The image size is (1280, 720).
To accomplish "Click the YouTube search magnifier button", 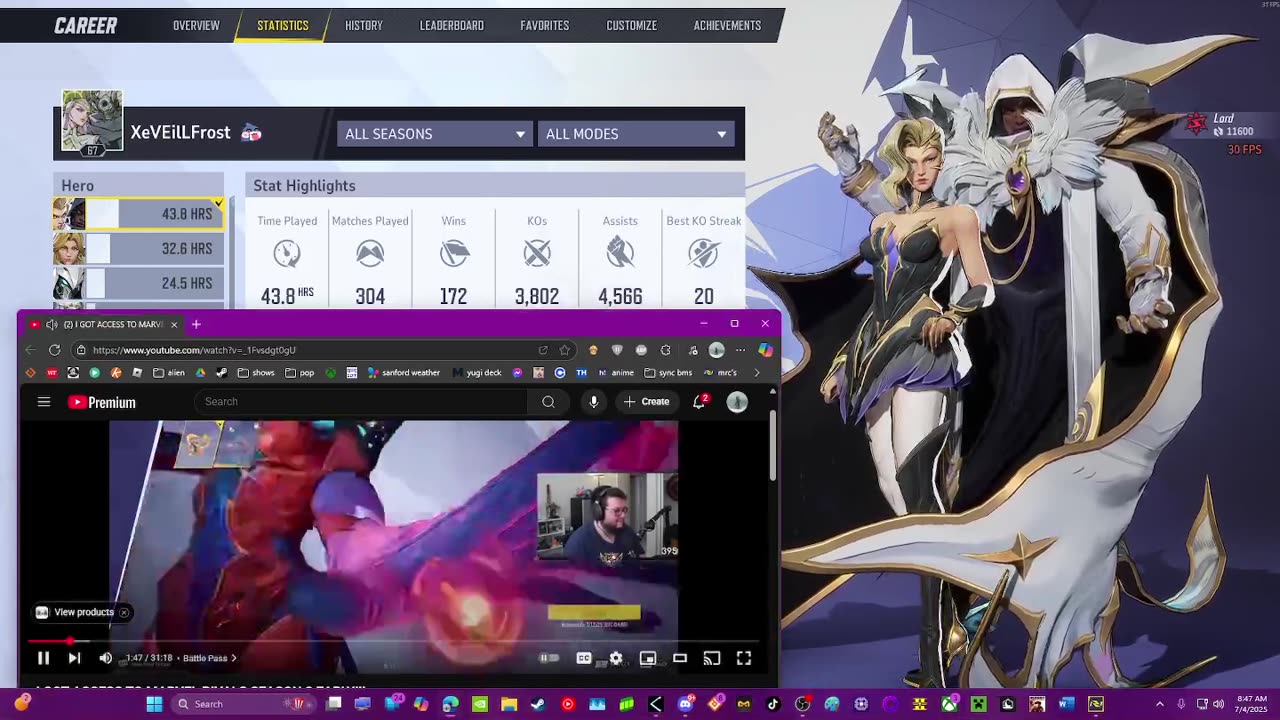I will tap(548, 402).
